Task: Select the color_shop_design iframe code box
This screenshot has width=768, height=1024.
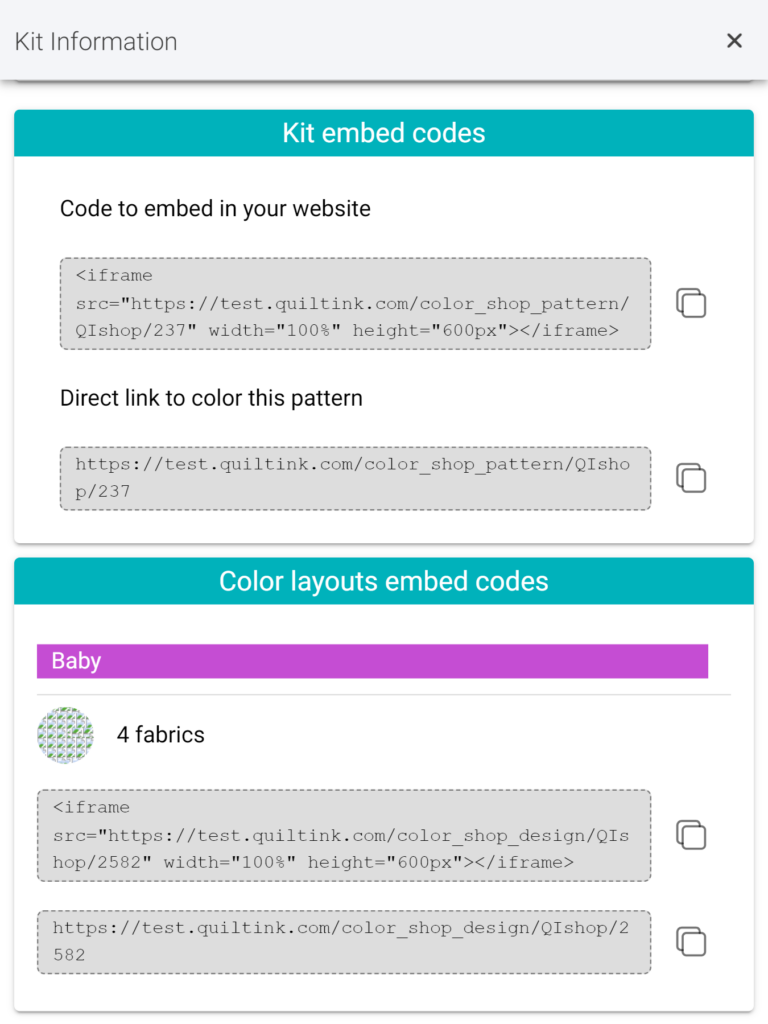Action: [344, 835]
